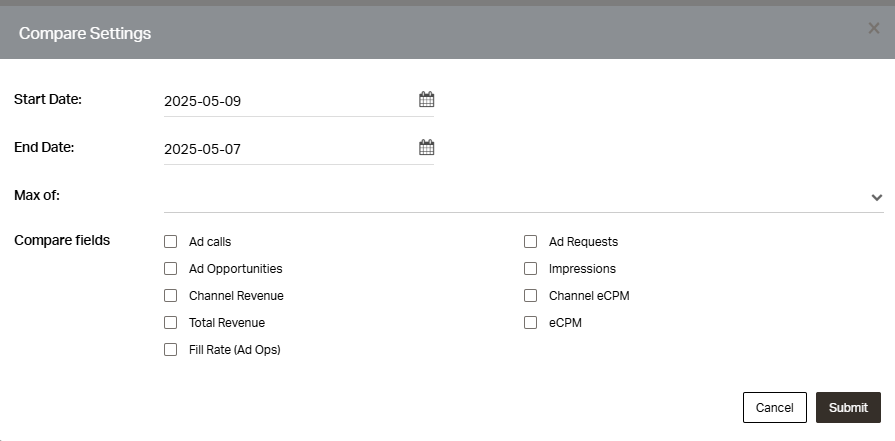Click the Ad Requests label text

coord(583,242)
